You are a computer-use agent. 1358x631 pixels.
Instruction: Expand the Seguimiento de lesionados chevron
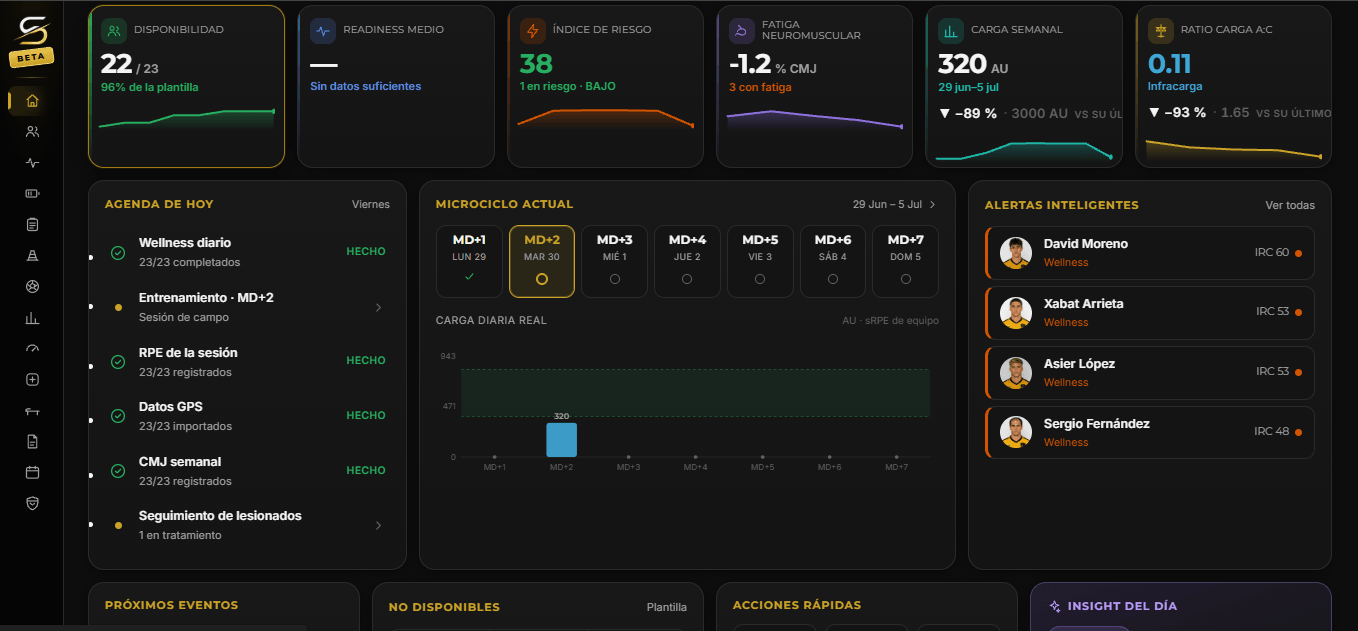[x=378, y=525]
